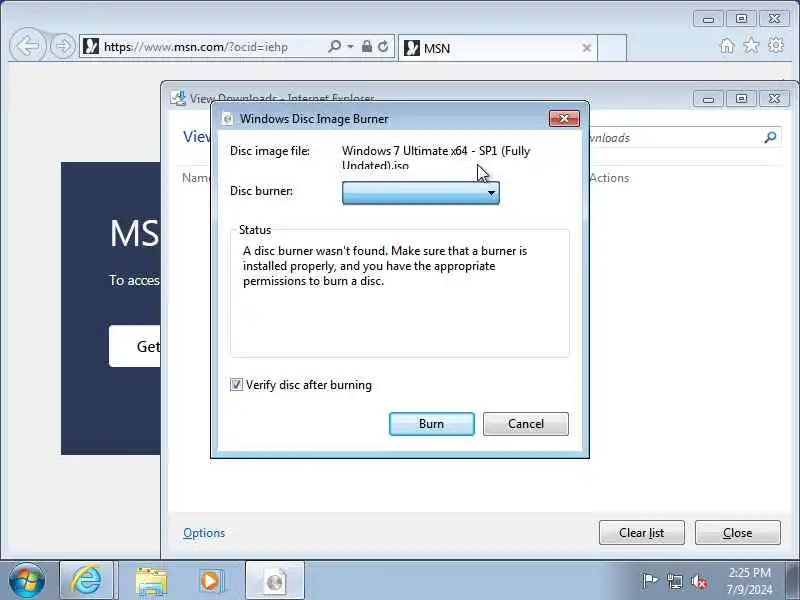This screenshot has height=600, width=800.
Task: Open Action Center flag tray icon
Action: (x=649, y=581)
